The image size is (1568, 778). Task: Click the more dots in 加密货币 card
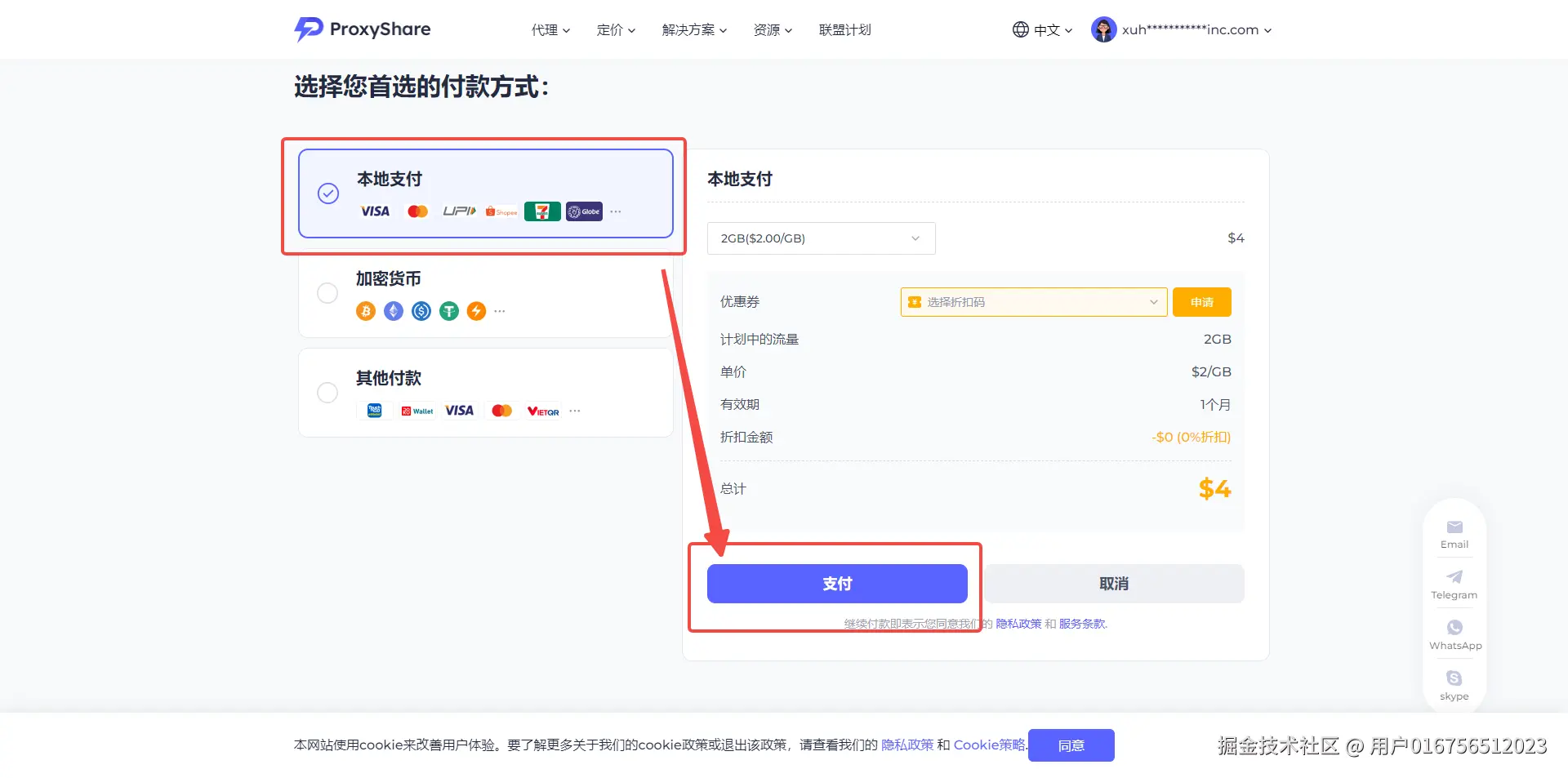[500, 311]
